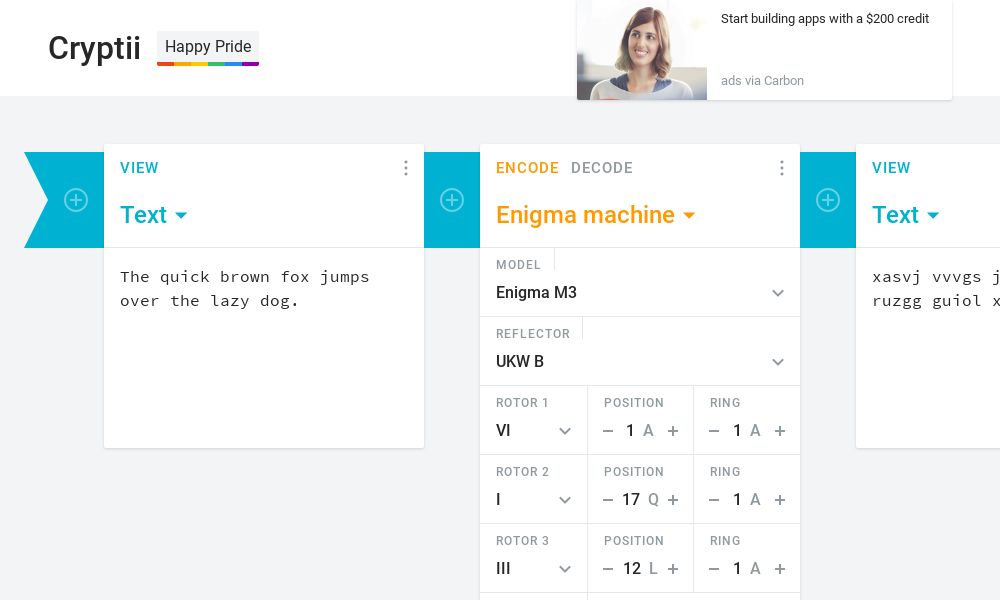This screenshot has width=1000, height=600.
Task: Open the ads via Carbon link
Action: (763, 81)
